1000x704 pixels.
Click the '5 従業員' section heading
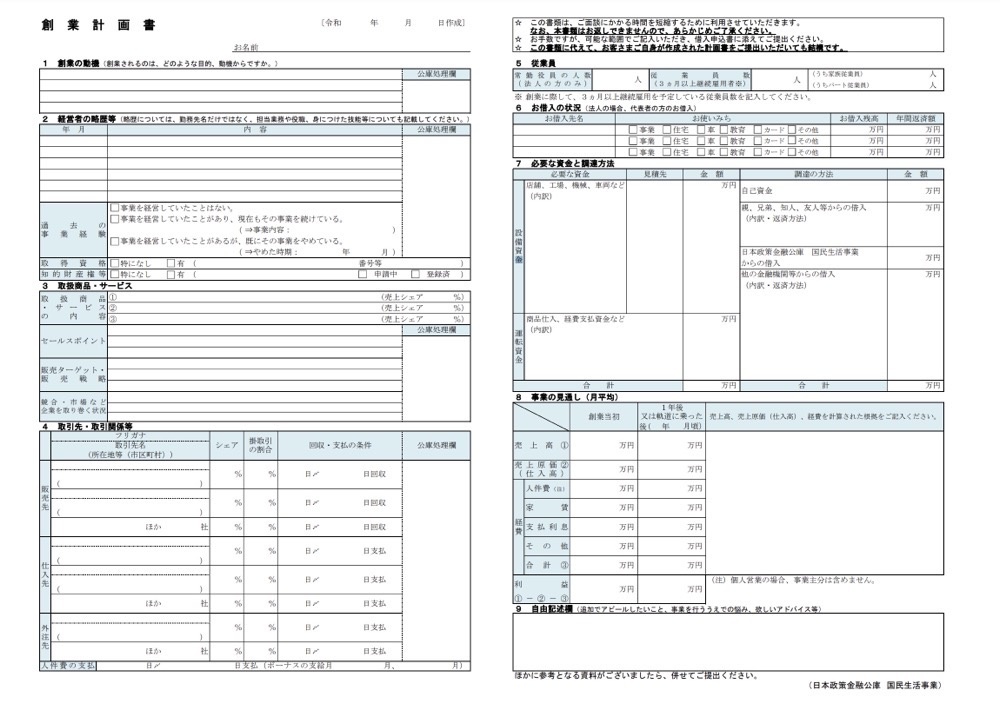coord(535,63)
